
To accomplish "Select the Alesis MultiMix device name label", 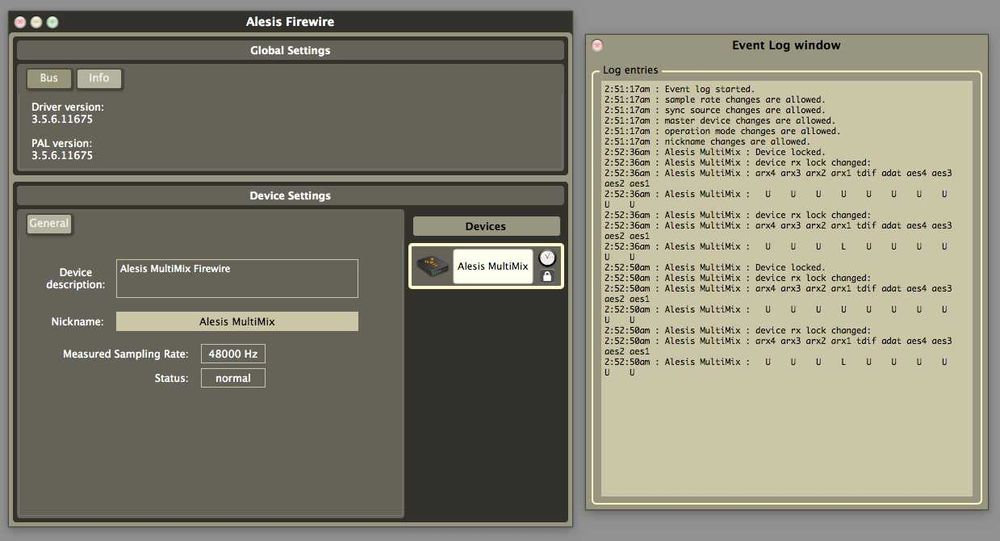I will coord(492,266).
